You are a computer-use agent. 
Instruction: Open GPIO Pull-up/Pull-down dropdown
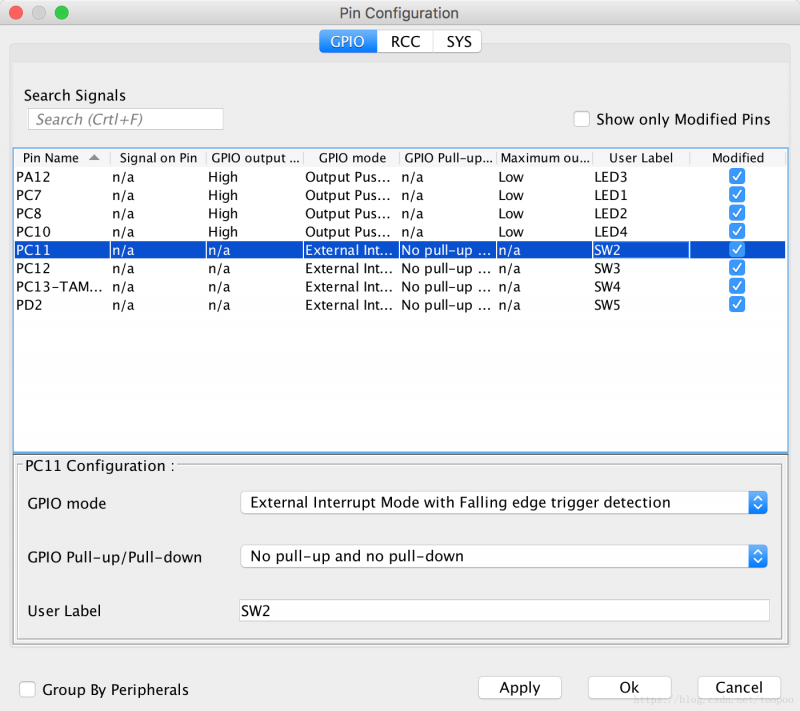click(503, 556)
